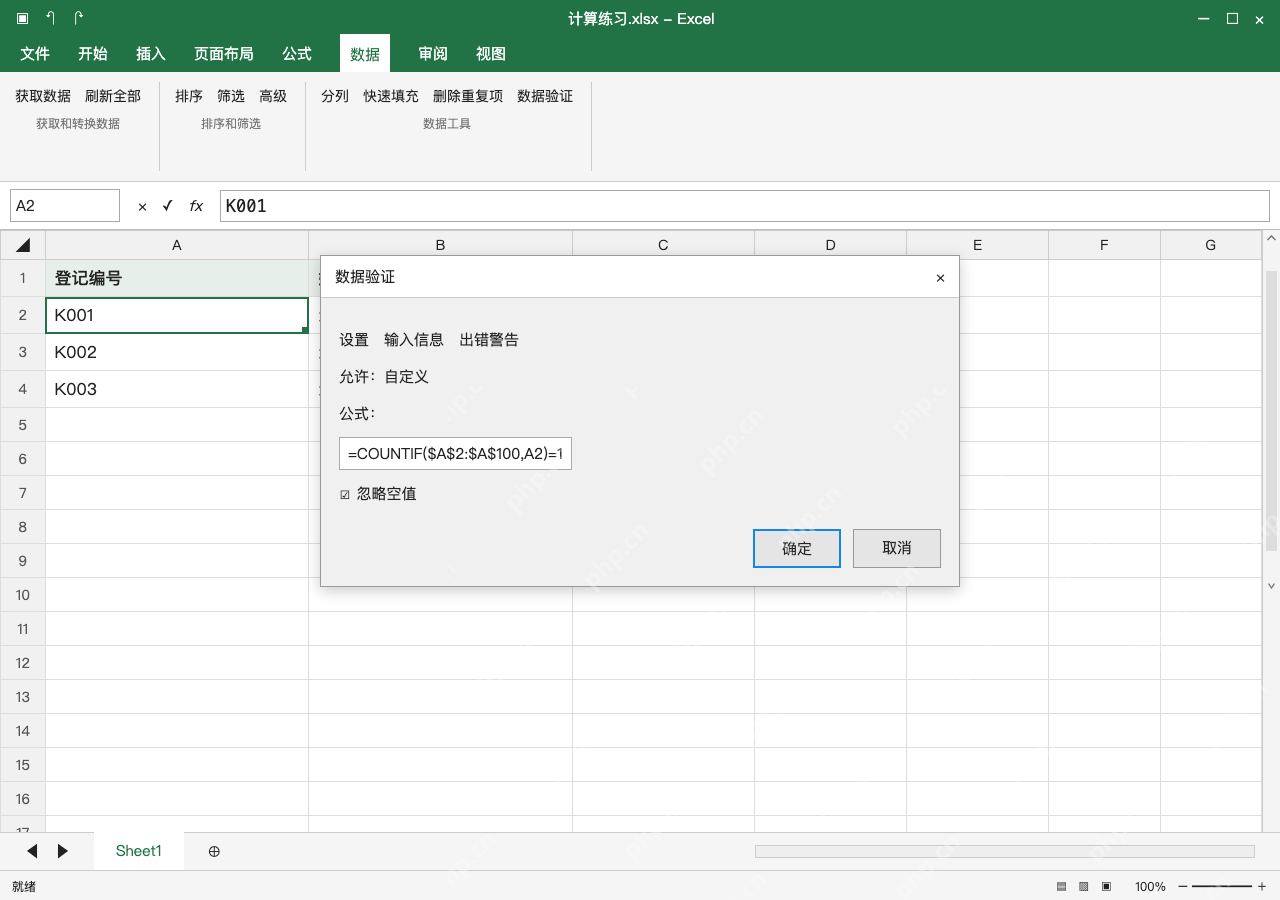Image resolution: width=1280 pixels, height=900 pixels.
Task: Select the 出错警告 dialog tab
Action: point(489,340)
